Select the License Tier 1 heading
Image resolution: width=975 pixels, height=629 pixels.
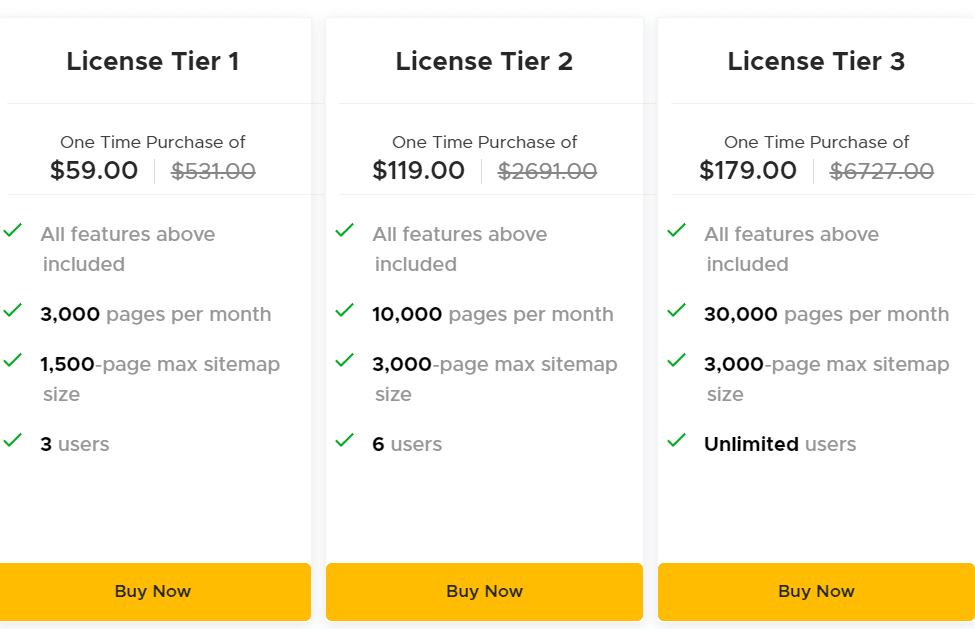tap(153, 61)
